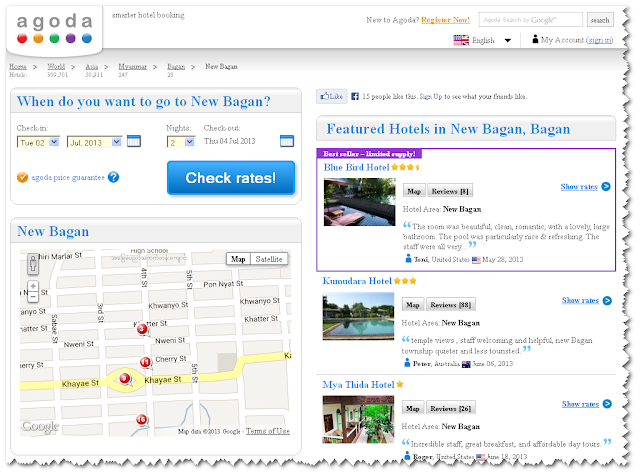This screenshot has width=640, height=476.
Task: Open the check-in calendar icon
Action: [133, 141]
